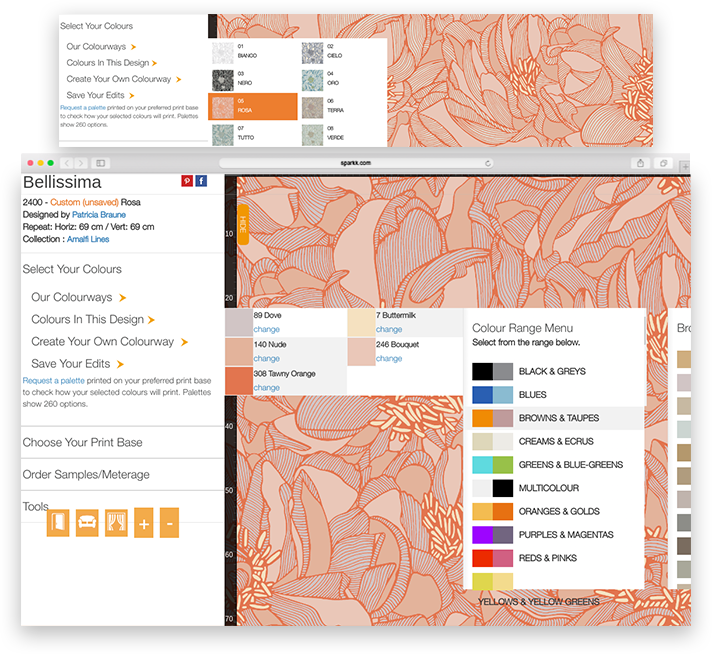Image resolution: width=712 pixels, height=654 pixels.
Task: Expand the Order Samples/Meterage section
Action: point(86,474)
